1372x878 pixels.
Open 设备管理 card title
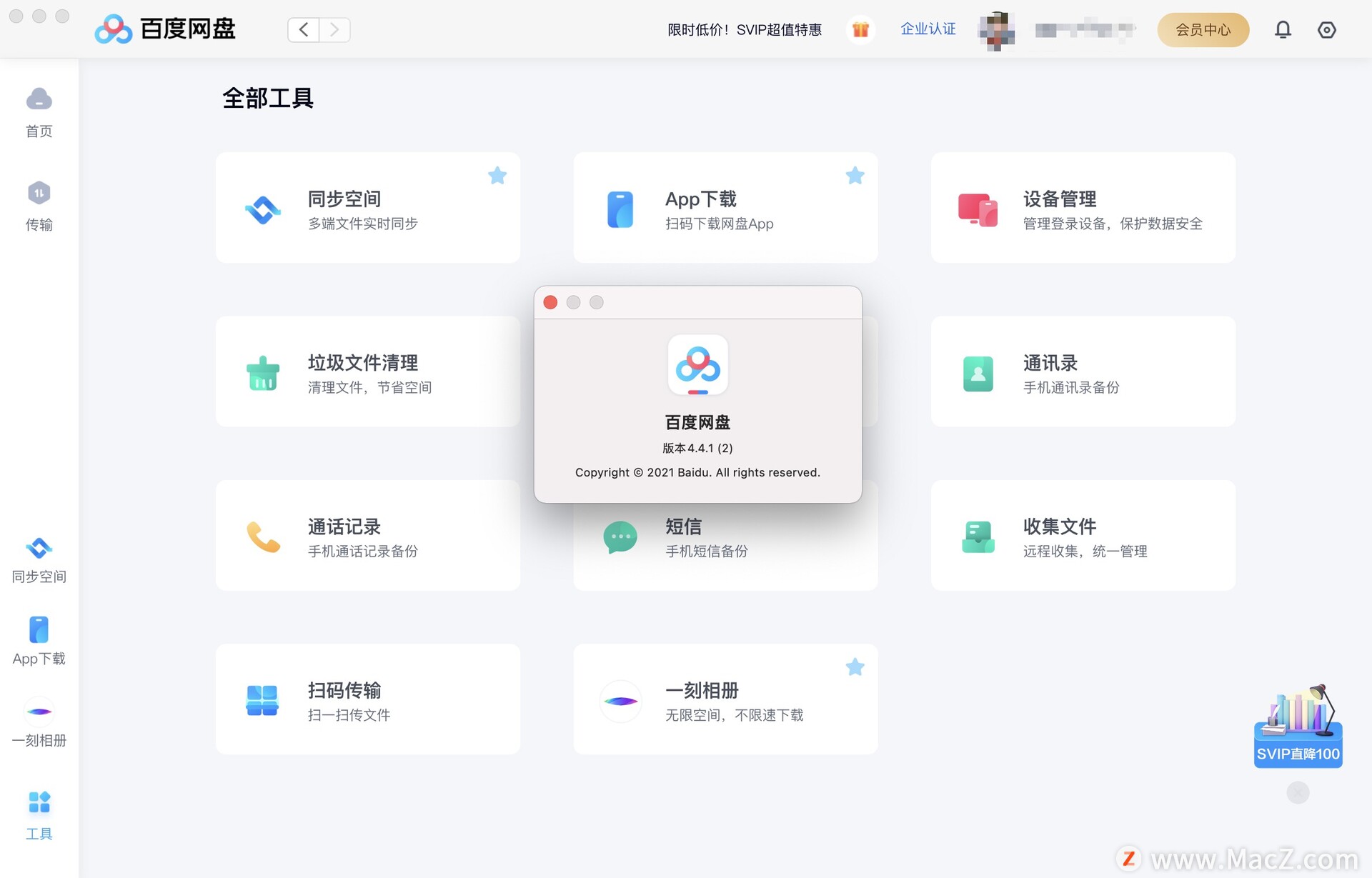click(1060, 199)
